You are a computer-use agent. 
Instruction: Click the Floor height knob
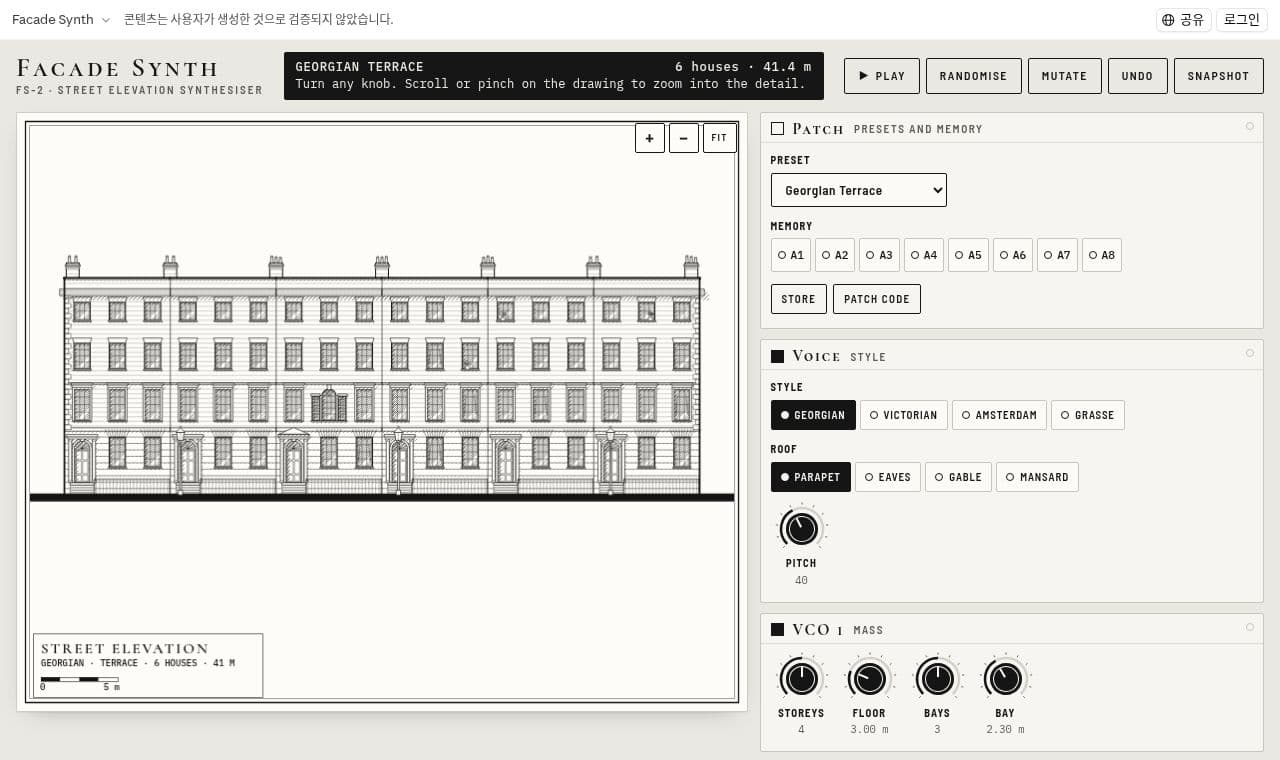click(x=869, y=679)
